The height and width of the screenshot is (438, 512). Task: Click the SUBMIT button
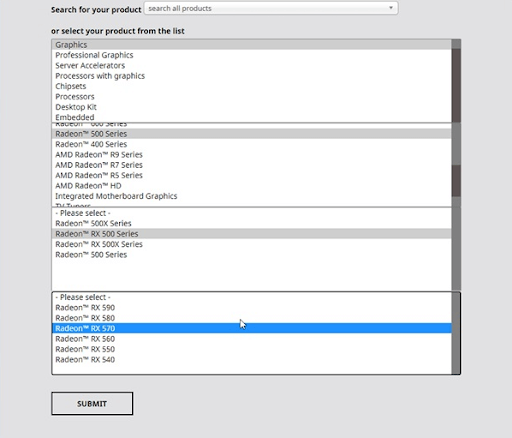(92, 403)
